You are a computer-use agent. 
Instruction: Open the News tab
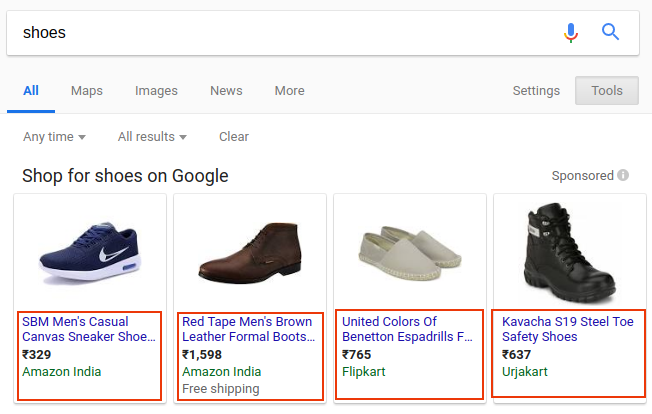pos(226,91)
